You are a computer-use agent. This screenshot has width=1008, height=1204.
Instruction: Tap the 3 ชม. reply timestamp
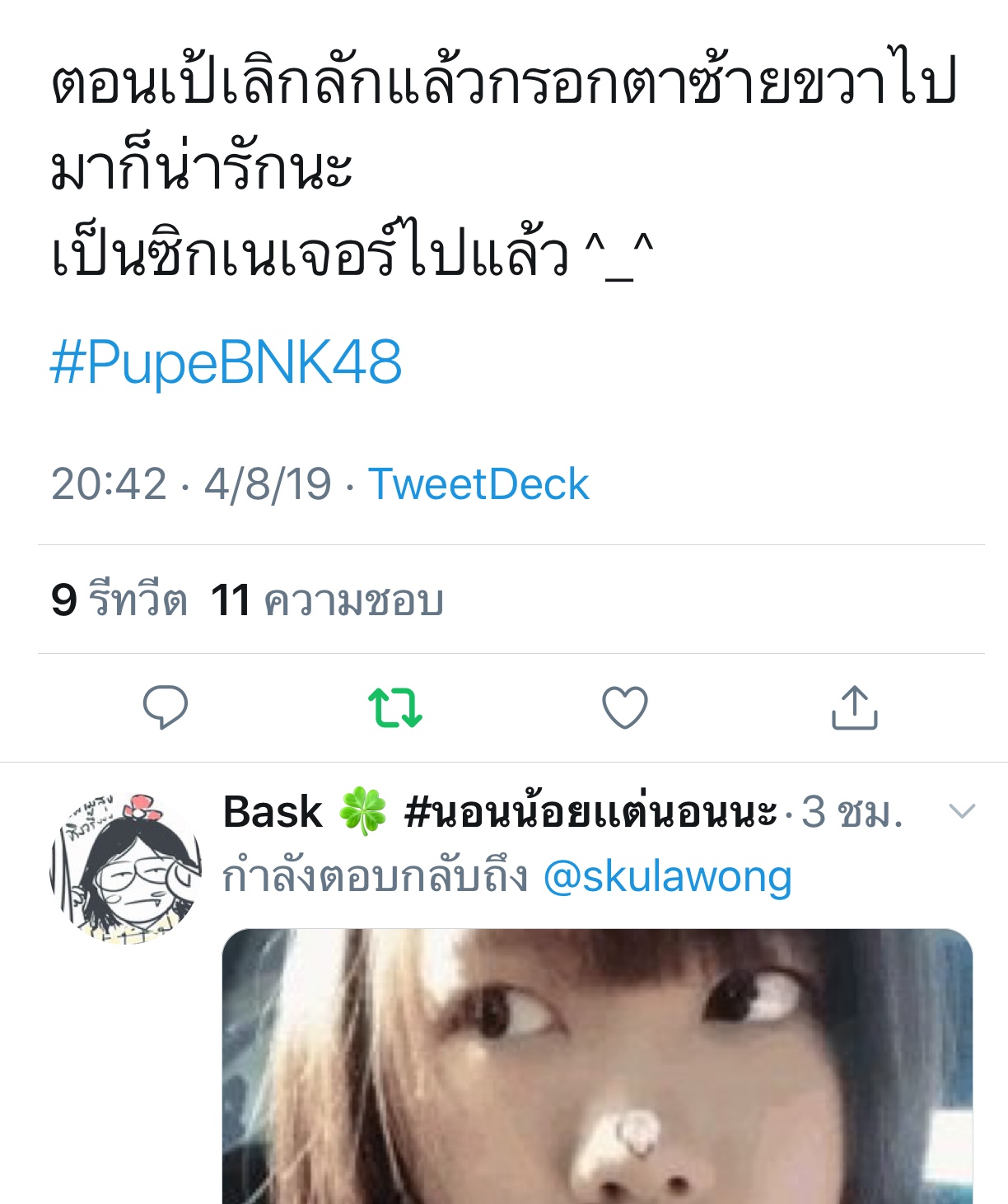(852, 812)
